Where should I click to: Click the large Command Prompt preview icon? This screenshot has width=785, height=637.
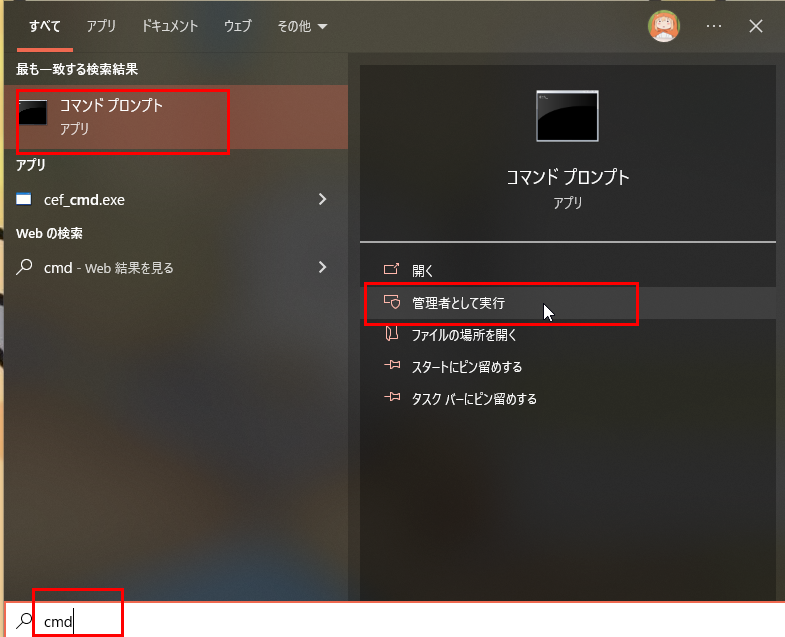tap(567, 116)
